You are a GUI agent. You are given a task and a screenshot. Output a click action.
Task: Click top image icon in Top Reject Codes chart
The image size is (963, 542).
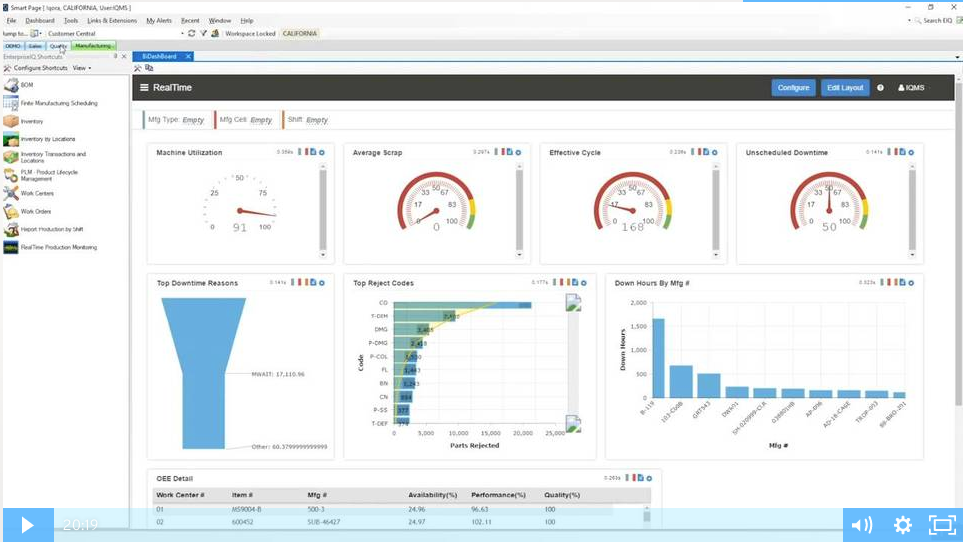point(573,303)
